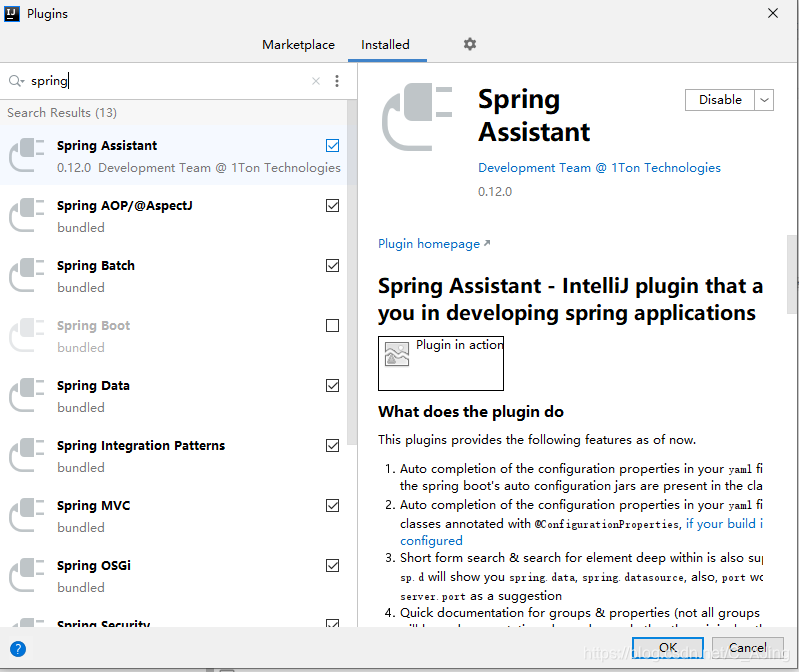Click the OK button
Image resolution: width=799 pixels, height=672 pixels.
point(668,648)
